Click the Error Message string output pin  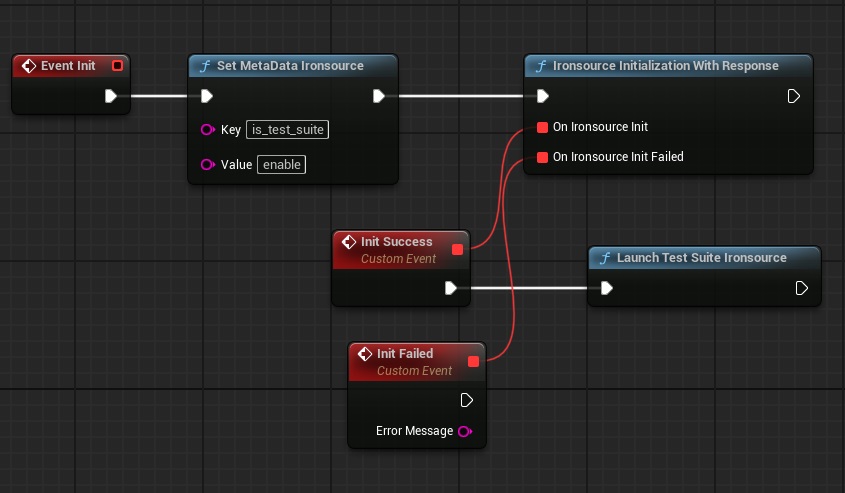click(x=465, y=431)
